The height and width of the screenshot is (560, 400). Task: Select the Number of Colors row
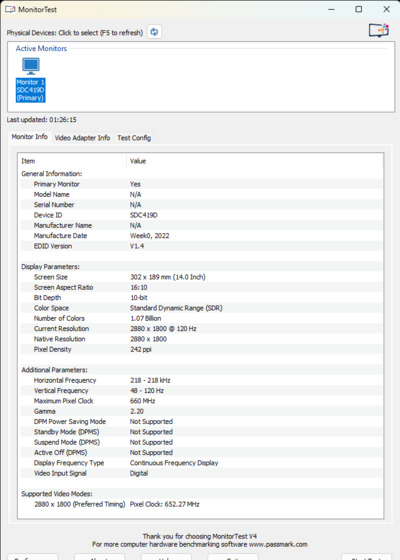[201, 319]
